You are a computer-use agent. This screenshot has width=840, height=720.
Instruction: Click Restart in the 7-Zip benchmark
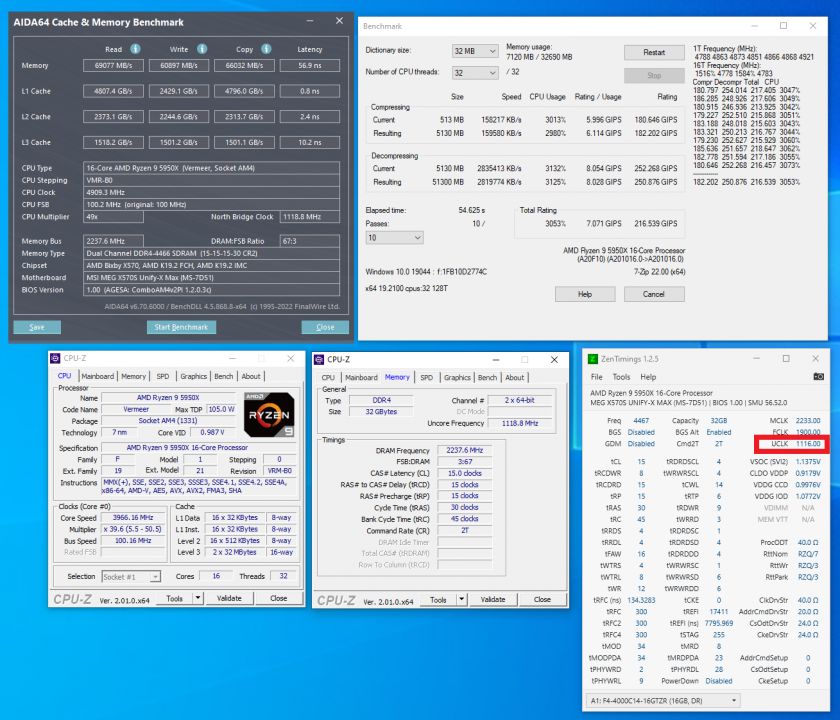654,52
